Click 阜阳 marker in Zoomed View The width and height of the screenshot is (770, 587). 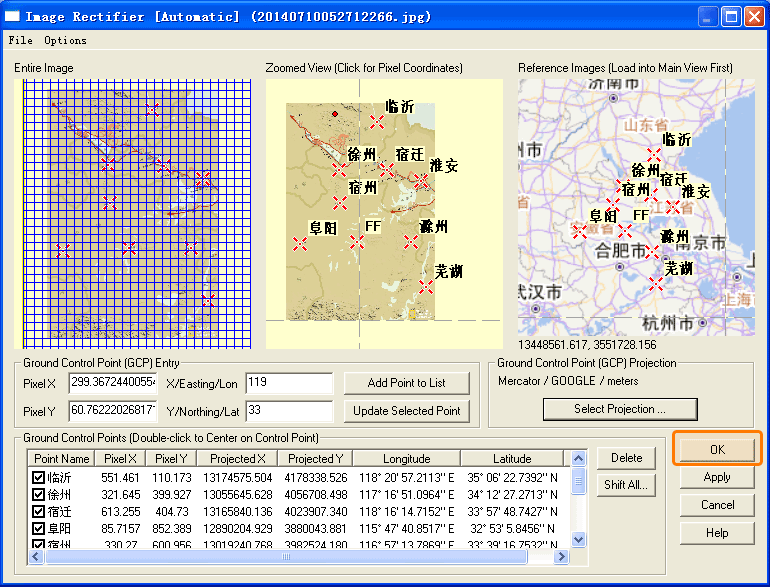point(300,244)
